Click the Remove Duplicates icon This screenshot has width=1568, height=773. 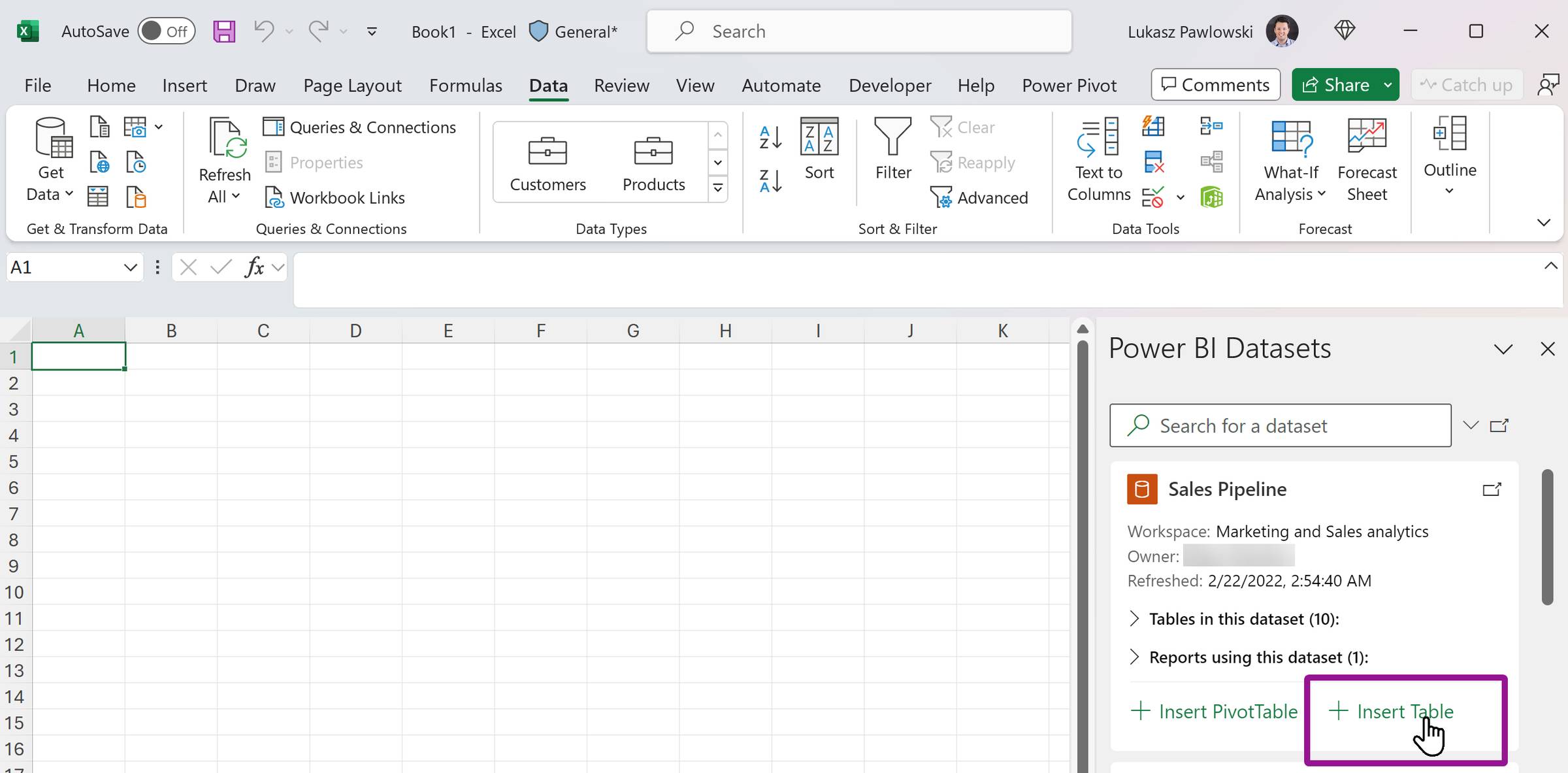(1154, 161)
